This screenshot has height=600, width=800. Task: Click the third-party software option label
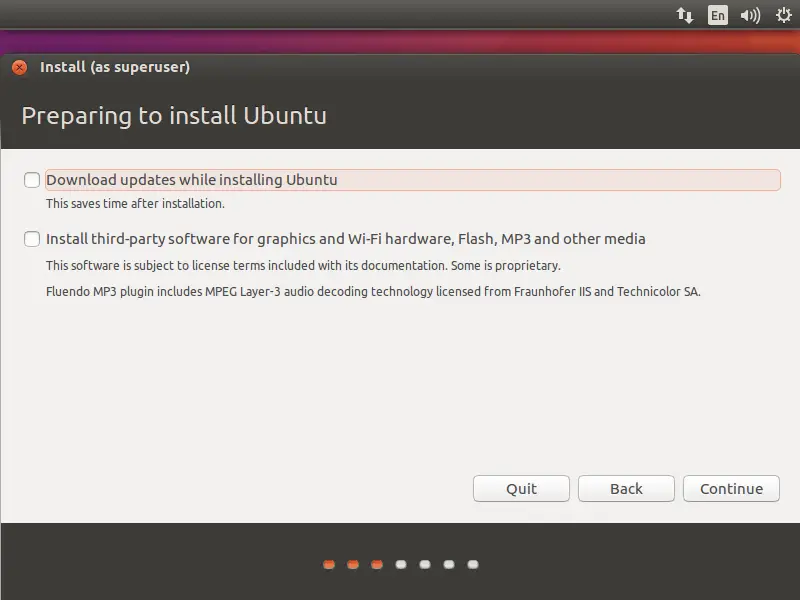(x=345, y=239)
